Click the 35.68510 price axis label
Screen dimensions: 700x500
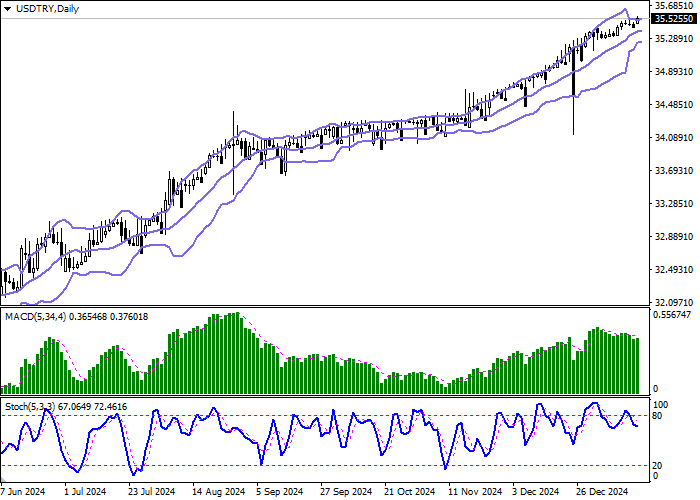coord(672,6)
